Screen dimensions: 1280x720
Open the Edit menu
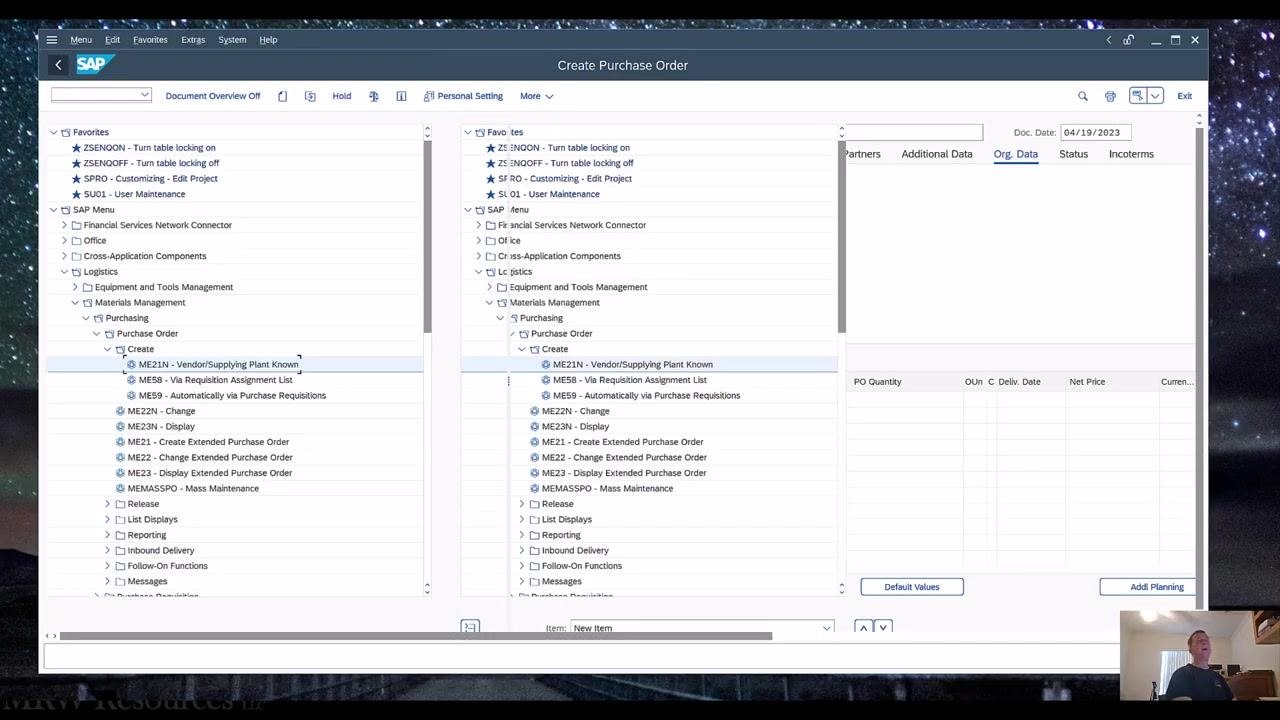[112, 40]
